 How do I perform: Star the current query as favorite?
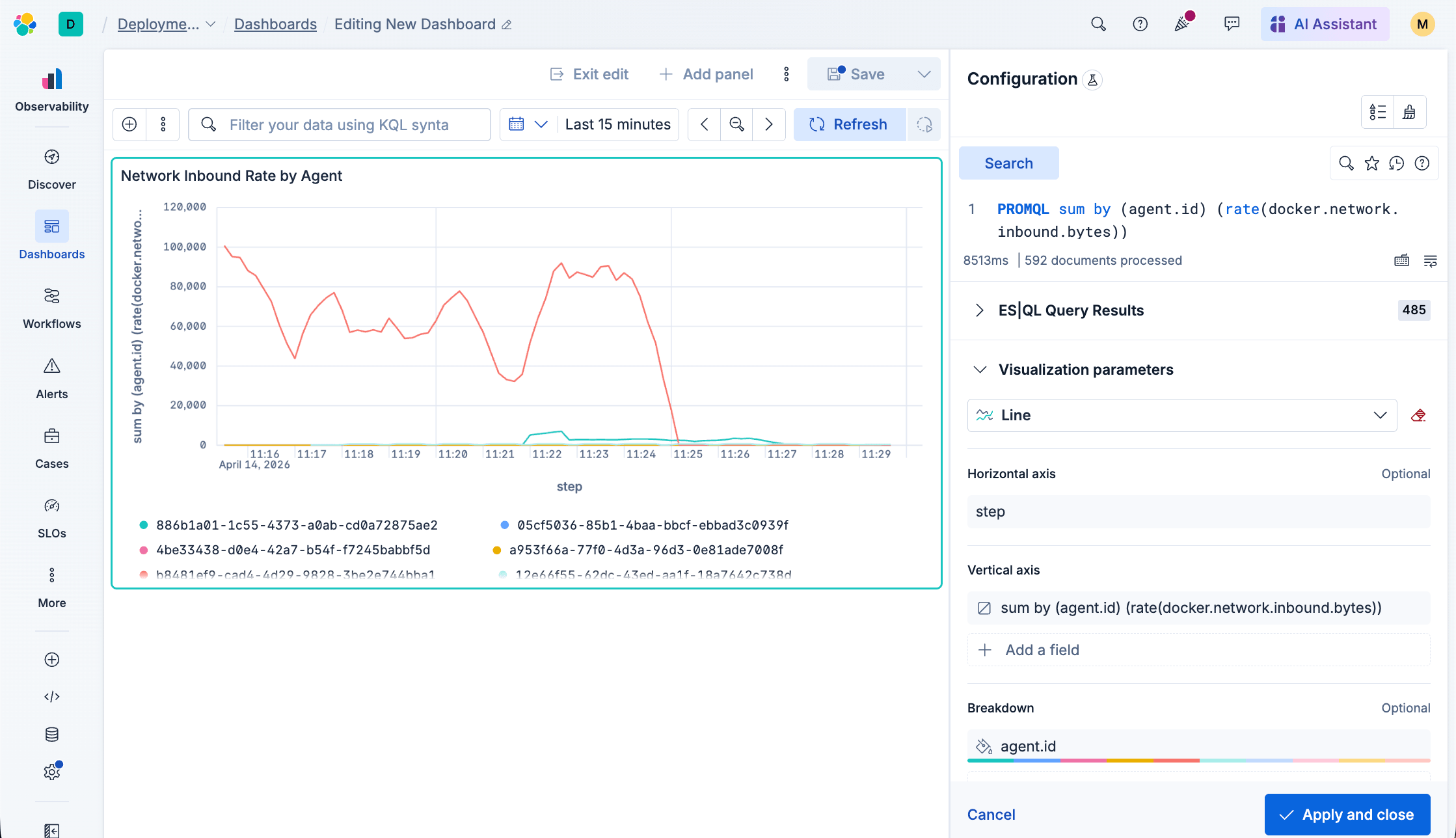1371,163
